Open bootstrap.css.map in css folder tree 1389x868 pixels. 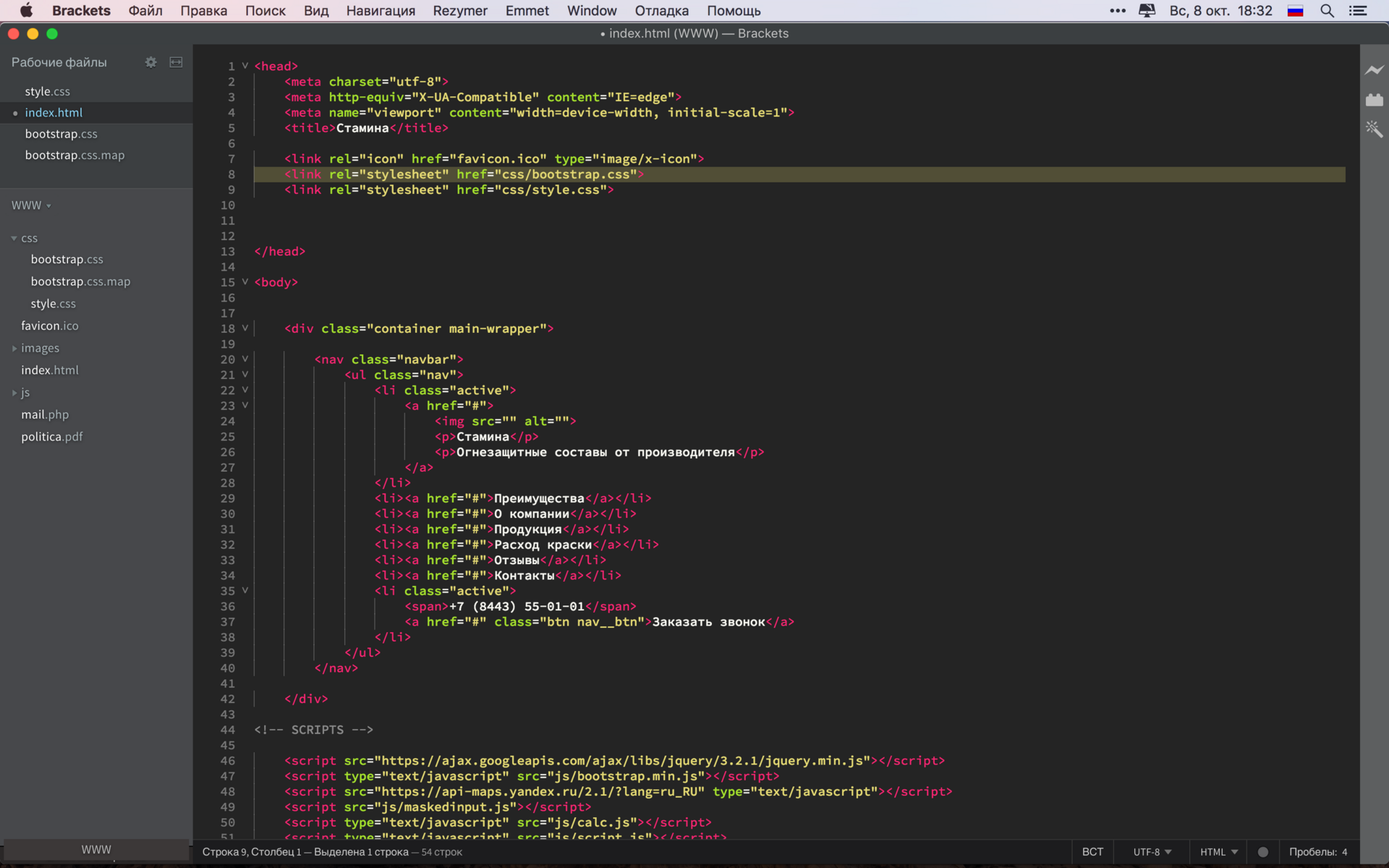80,281
